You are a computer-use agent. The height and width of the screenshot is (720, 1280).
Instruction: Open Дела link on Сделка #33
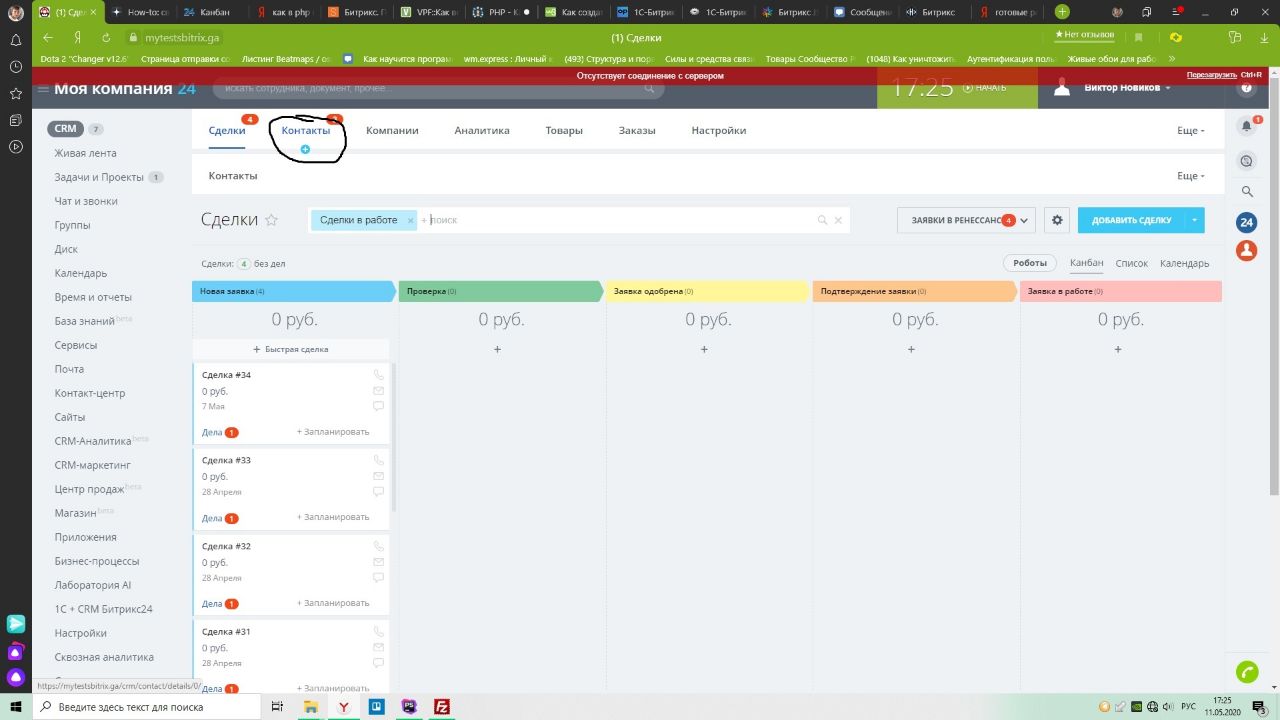(212, 518)
